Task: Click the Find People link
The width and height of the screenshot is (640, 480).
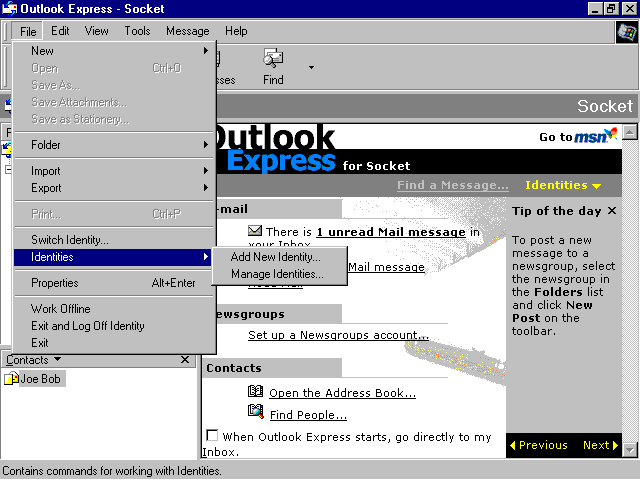Action: [x=308, y=415]
